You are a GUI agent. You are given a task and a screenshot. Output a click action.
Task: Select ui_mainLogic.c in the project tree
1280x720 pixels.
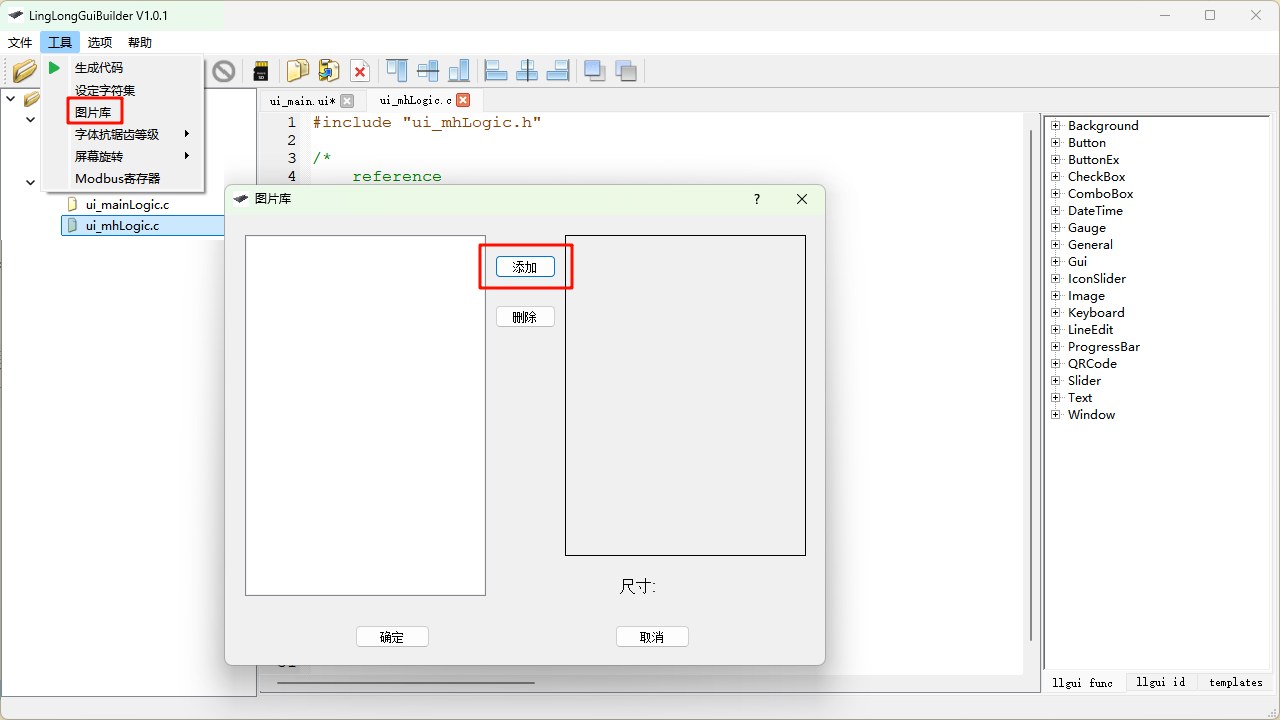(x=127, y=205)
